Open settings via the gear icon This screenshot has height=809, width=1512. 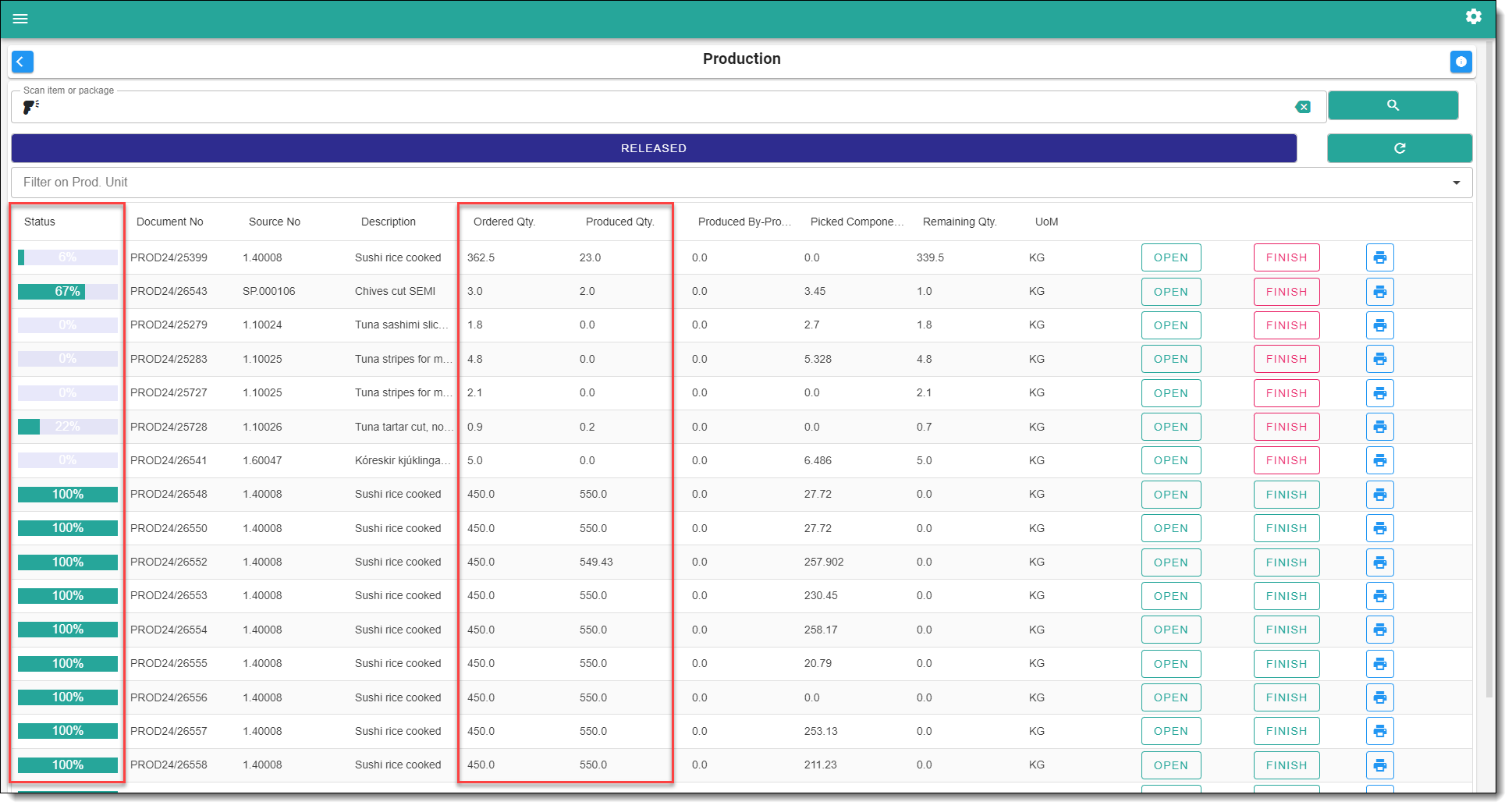click(x=1473, y=16)
